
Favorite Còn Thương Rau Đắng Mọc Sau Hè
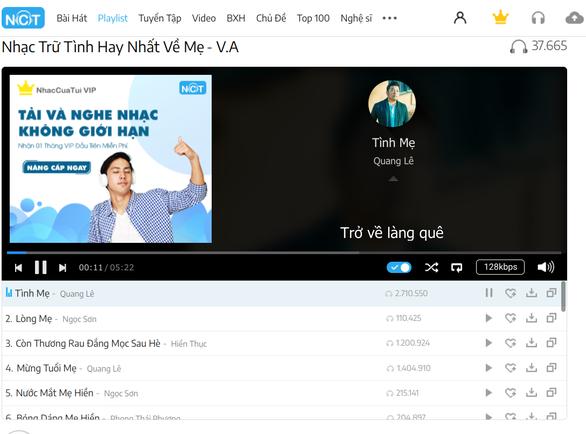click(511, 343)
